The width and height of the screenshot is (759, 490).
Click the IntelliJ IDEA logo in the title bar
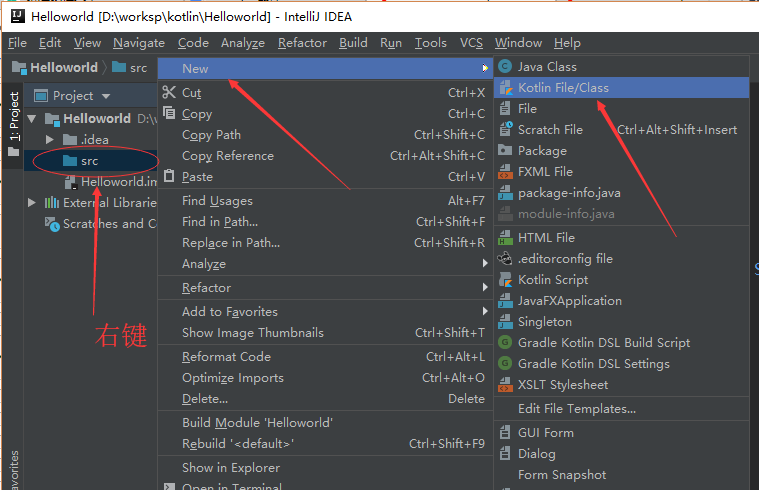point(18,16)
